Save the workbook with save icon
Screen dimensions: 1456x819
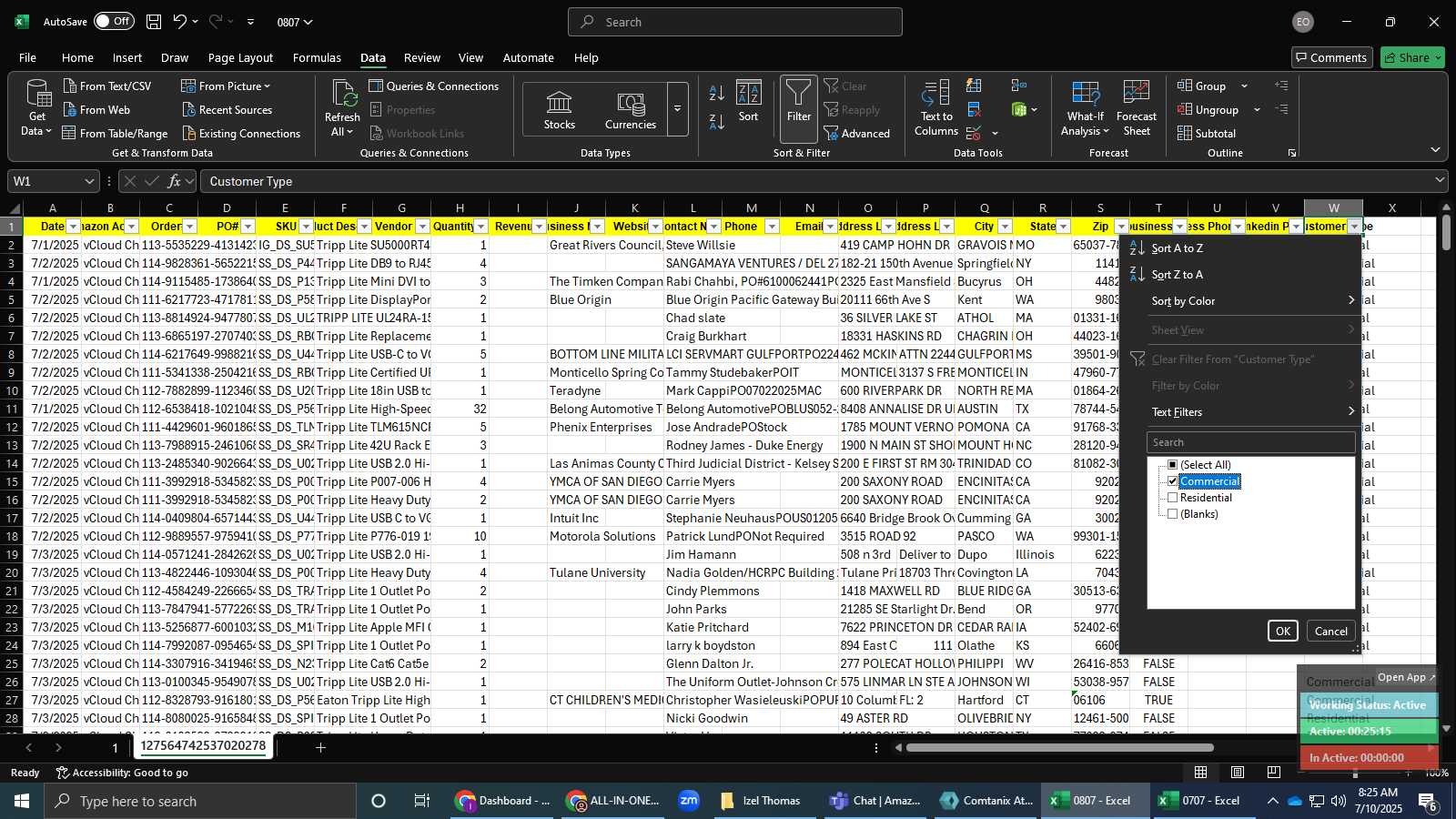154,22
